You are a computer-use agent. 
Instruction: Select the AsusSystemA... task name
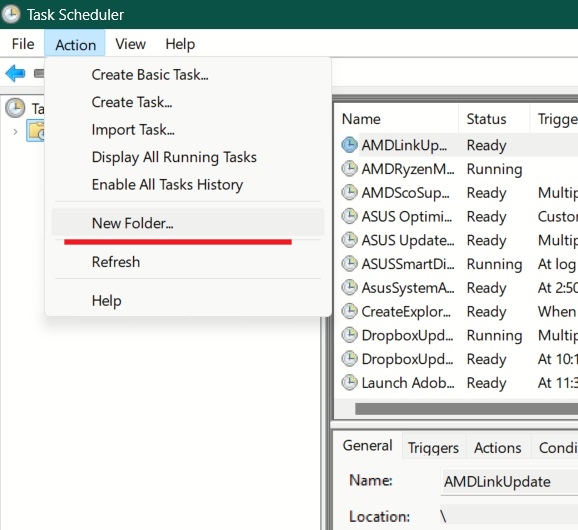[x=408, y=288]
